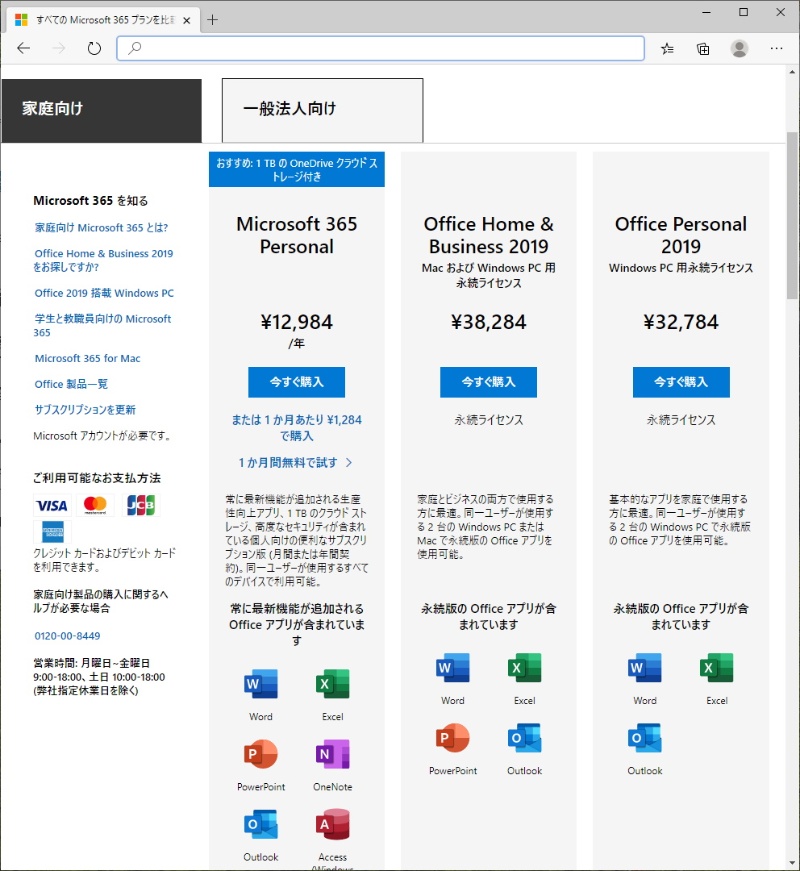The width and height of the screenshot is (800, 871).
Task: Click the user profile avatar icon
Action: click(x=739, y=48)
